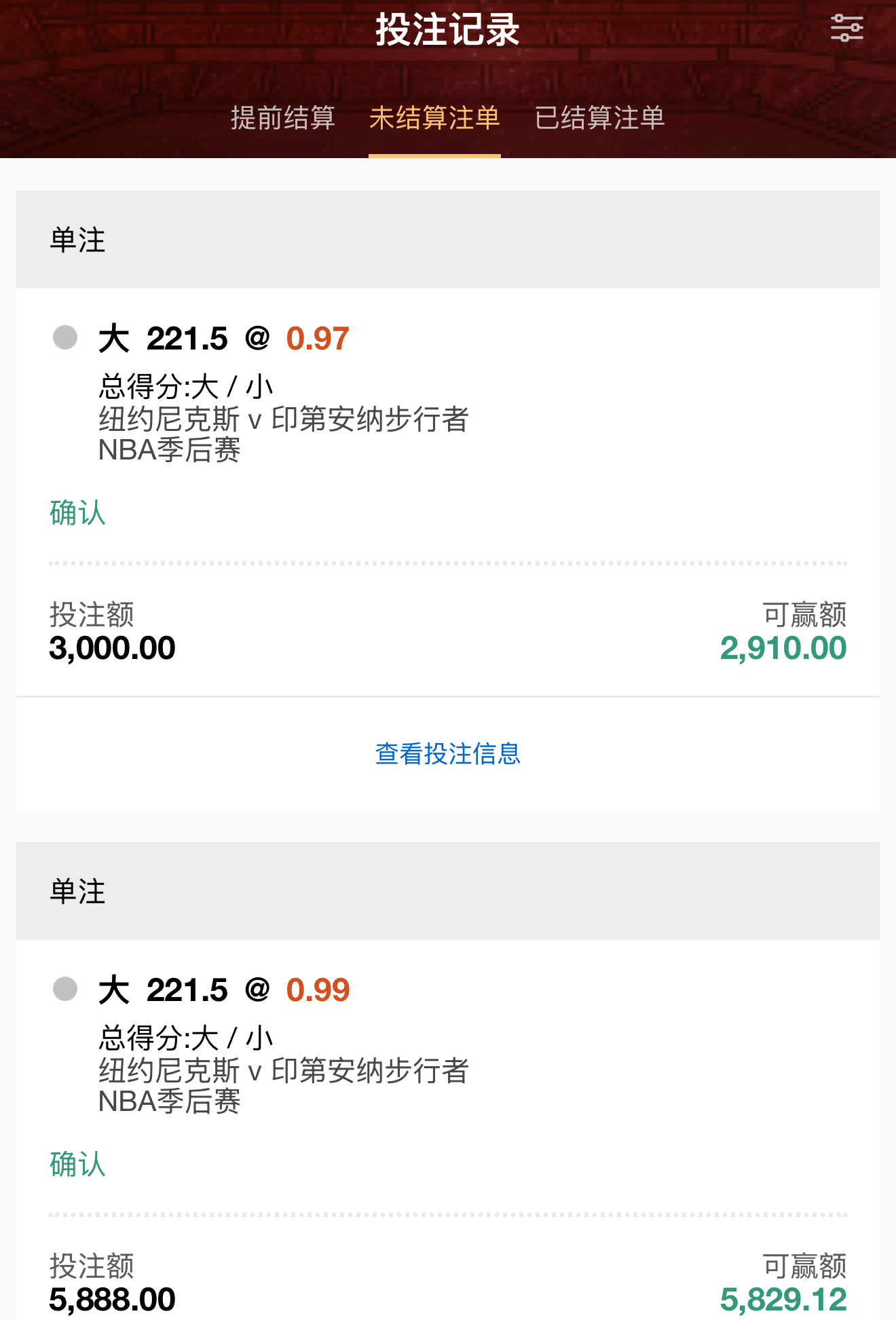Click the orange 0.99 odds value

(318, 990)
